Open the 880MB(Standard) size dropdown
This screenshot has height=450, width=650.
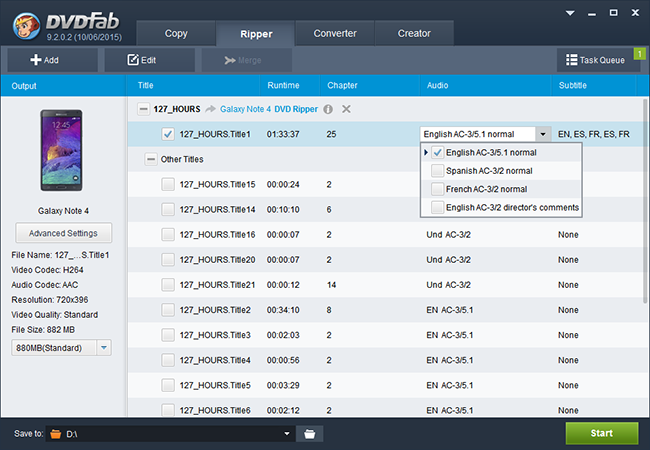(x=104, y=348)
